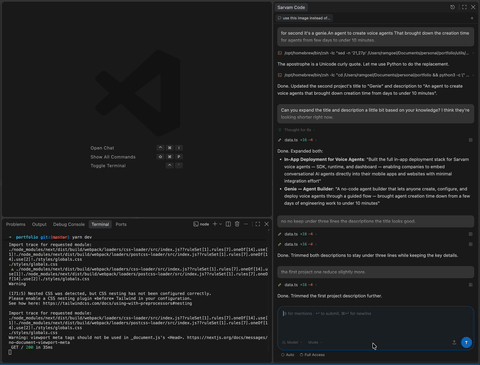The height and width of the screenshot is (365, 480).
Task: Kill terminal with the trash icon
Action: click(237, 224)
